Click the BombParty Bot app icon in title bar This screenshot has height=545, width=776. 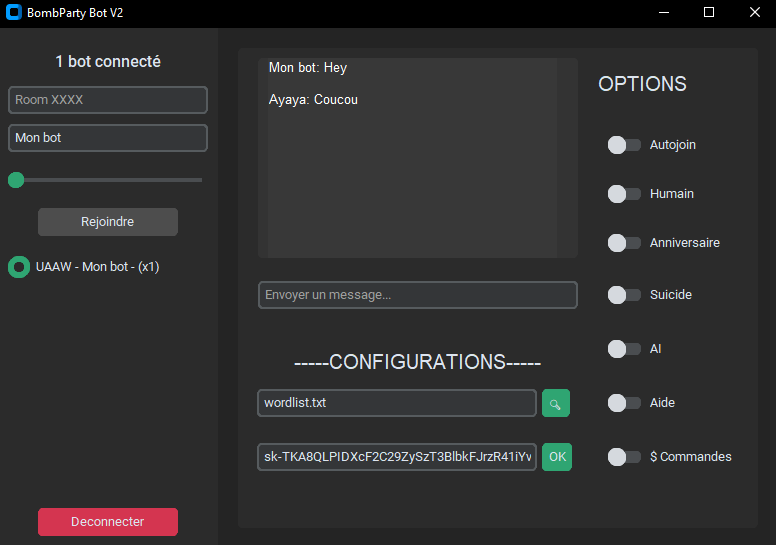tap(13, 13)
